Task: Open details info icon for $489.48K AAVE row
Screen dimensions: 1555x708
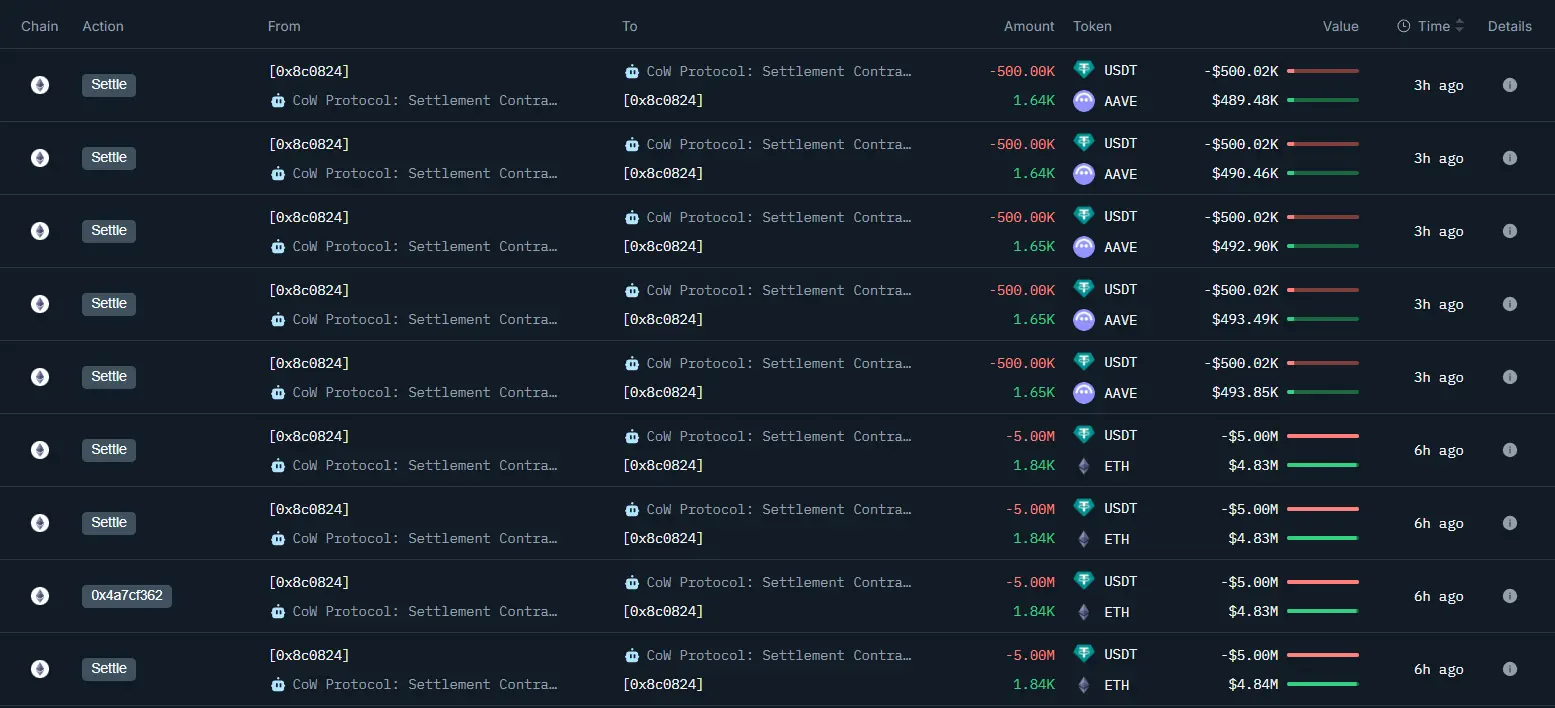Action: [1509, 85]
